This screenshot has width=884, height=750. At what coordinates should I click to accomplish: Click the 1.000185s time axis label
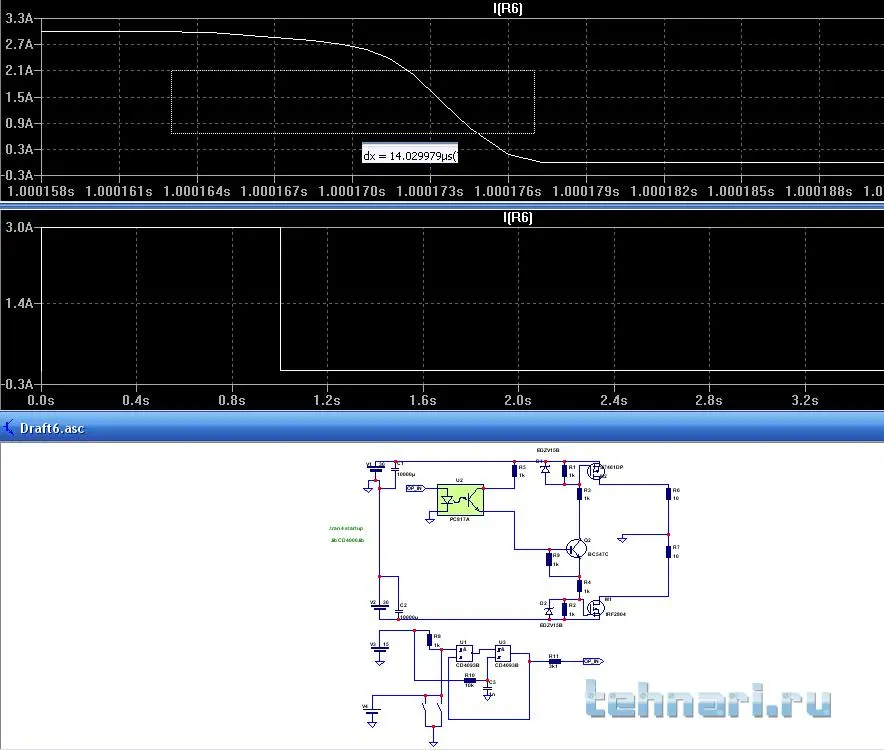click(x=741, y=192)
